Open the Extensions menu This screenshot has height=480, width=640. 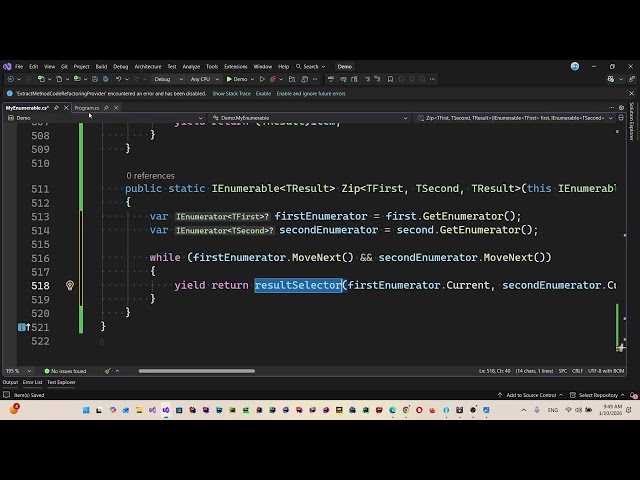[x=235, y=67]
